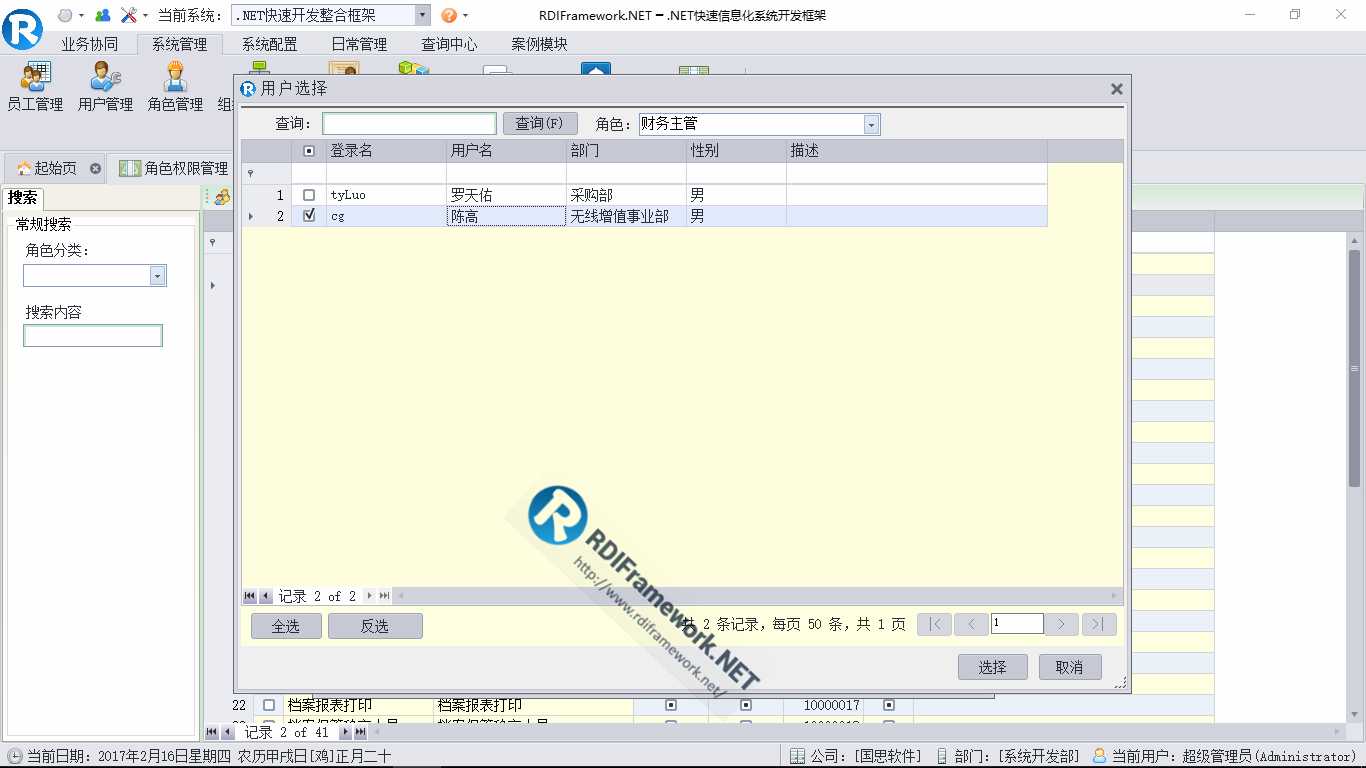Close the 起始页 tab with its x
The height and width of the screenshot is (768, 1366).
[95, 168]
